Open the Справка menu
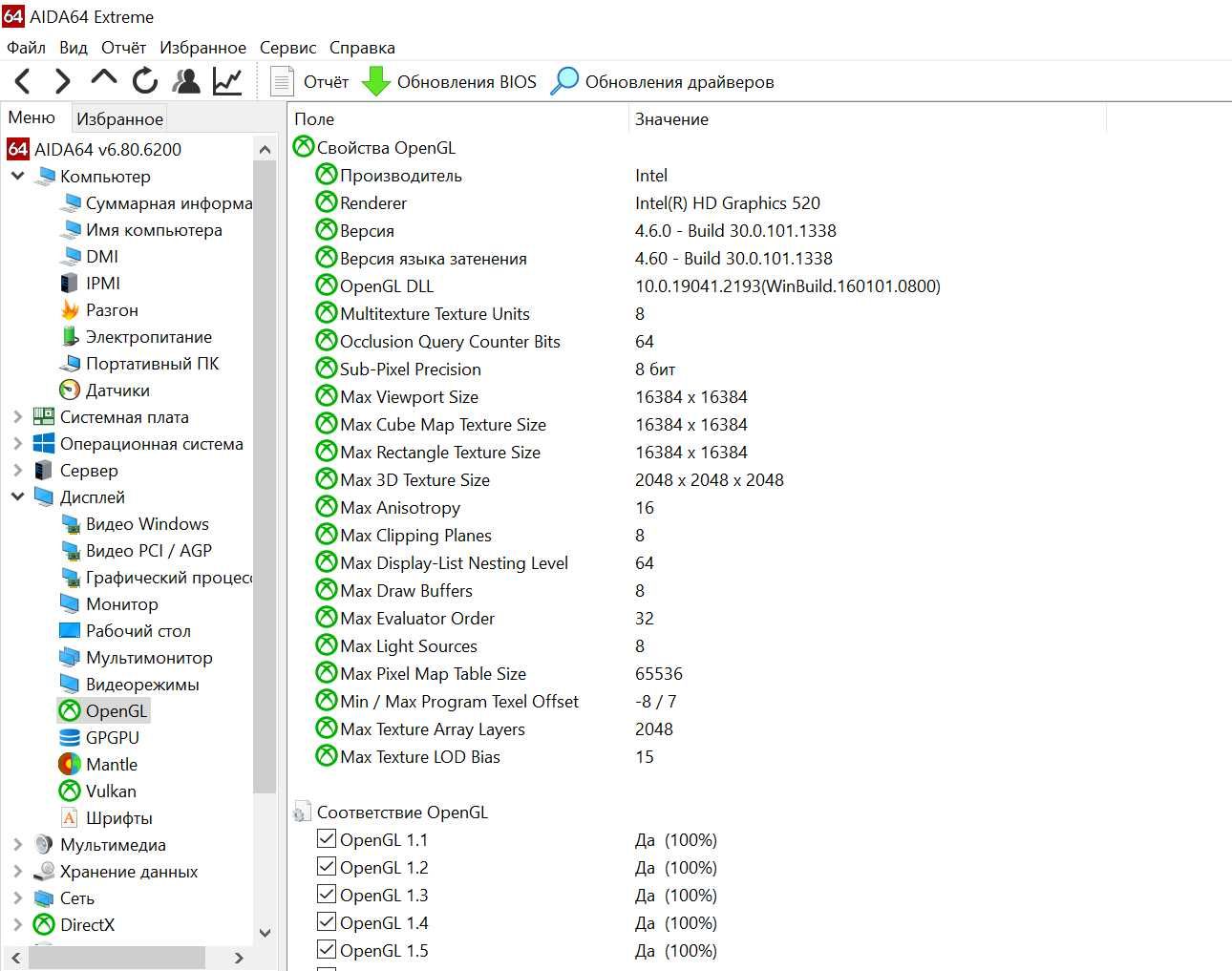The width and height of the screenshot is (1232, 971). [x=362, y=47]
